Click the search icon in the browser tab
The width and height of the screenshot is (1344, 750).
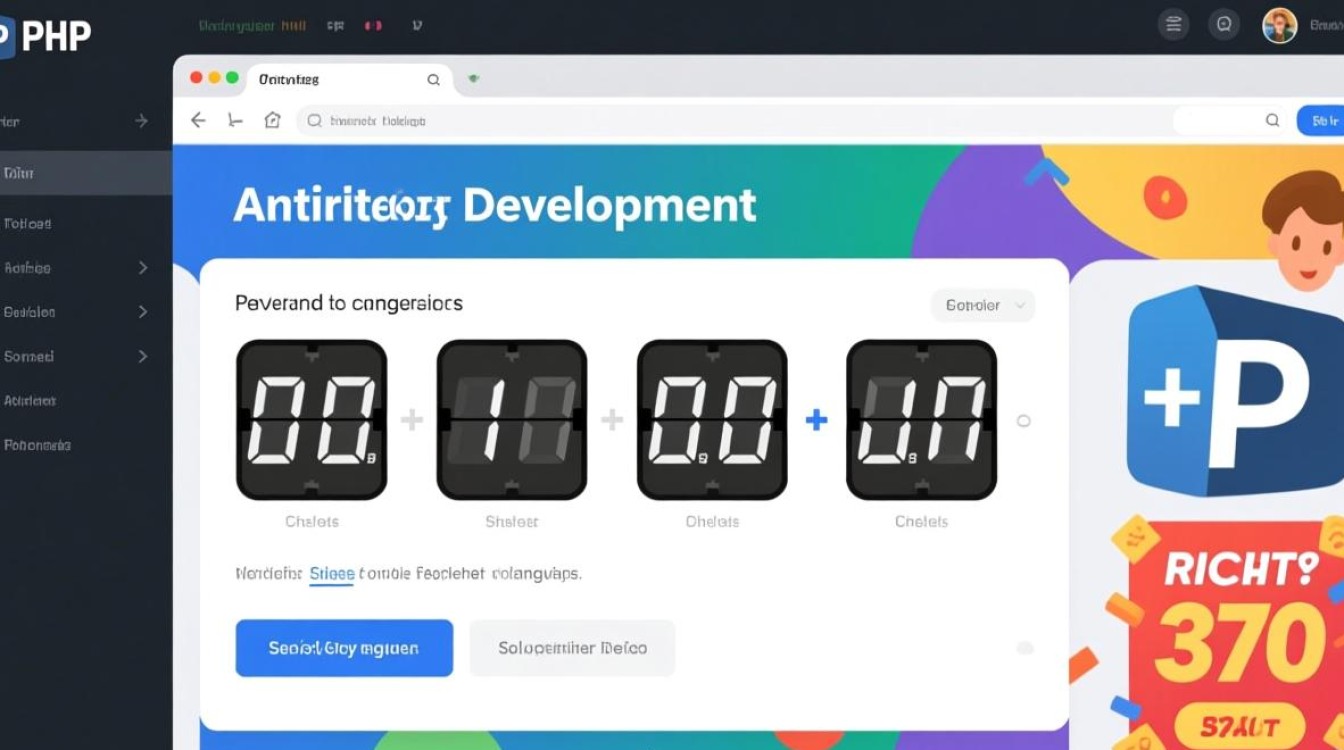[x=433, y=80]
